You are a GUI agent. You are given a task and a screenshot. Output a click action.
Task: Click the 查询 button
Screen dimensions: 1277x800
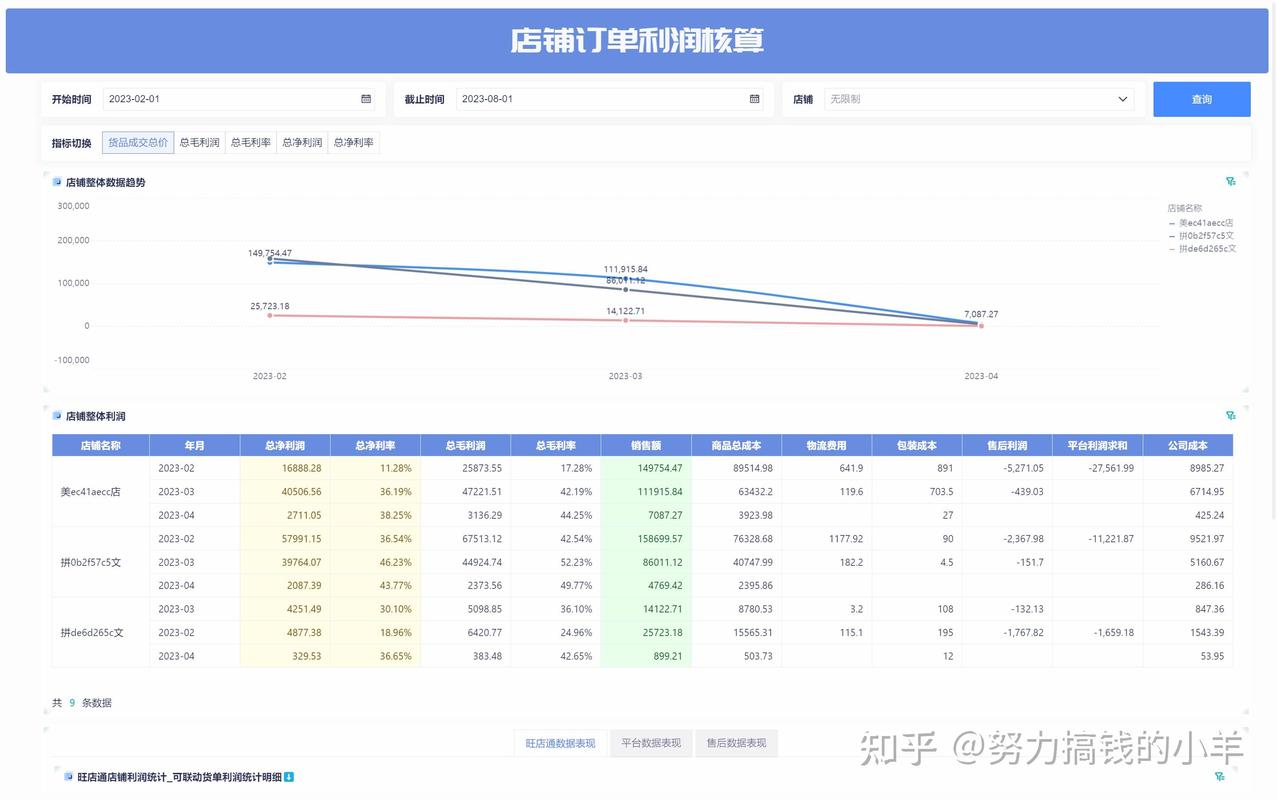[x=1201, y=99]
